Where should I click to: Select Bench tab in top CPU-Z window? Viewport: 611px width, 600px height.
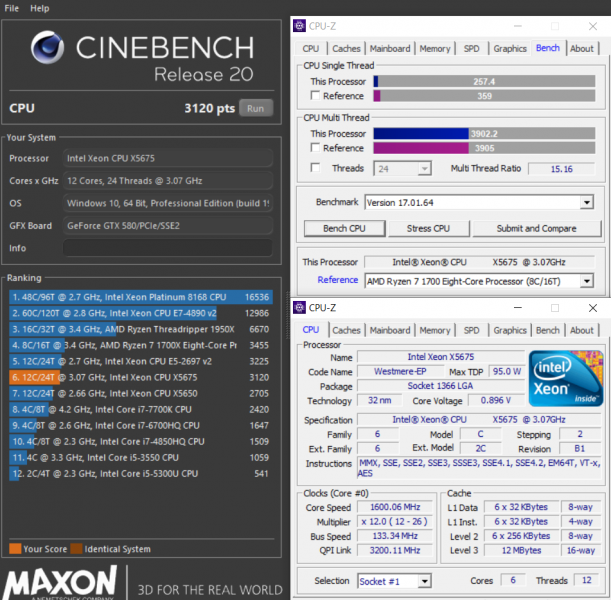(x=548, y=48)
